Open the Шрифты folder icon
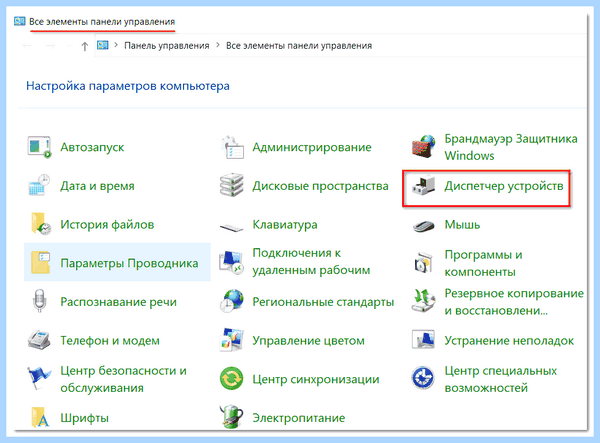Viewport: 600px width, 443px height. (41, 417)
